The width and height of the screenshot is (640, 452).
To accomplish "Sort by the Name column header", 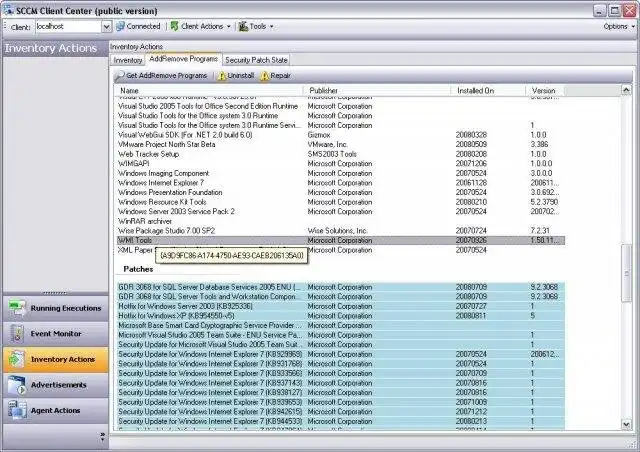I will (209, 90).
